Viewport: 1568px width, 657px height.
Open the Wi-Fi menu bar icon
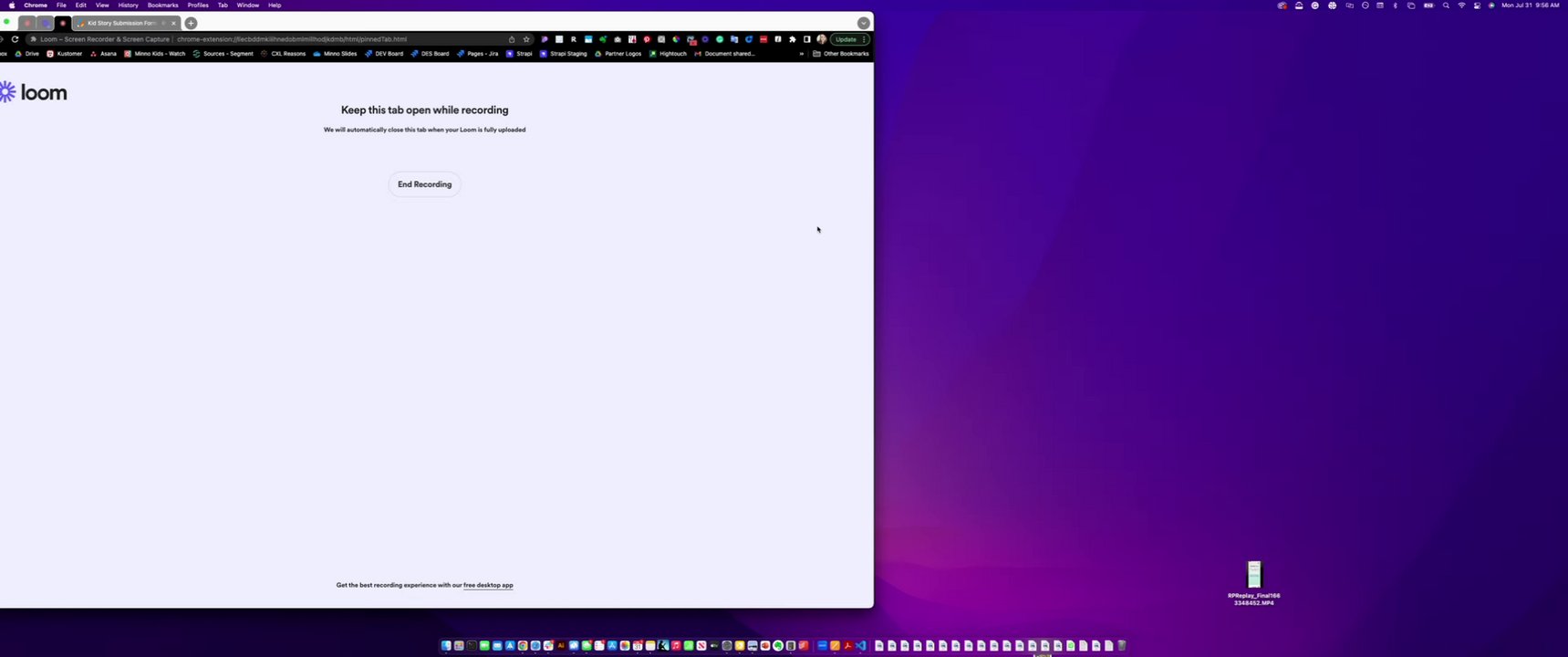(x=1461, y=5)
